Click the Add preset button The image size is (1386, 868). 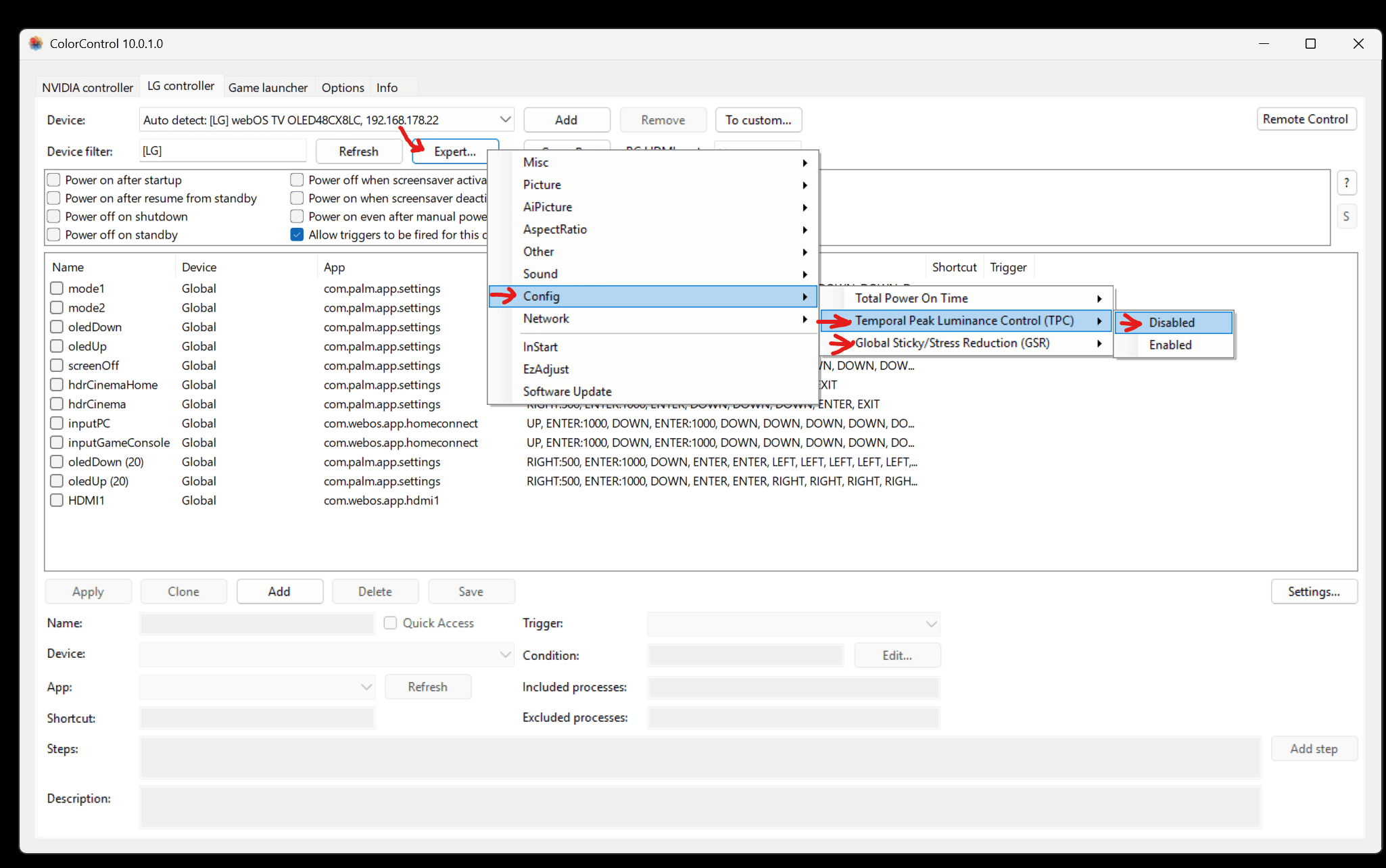click(279, 592)
